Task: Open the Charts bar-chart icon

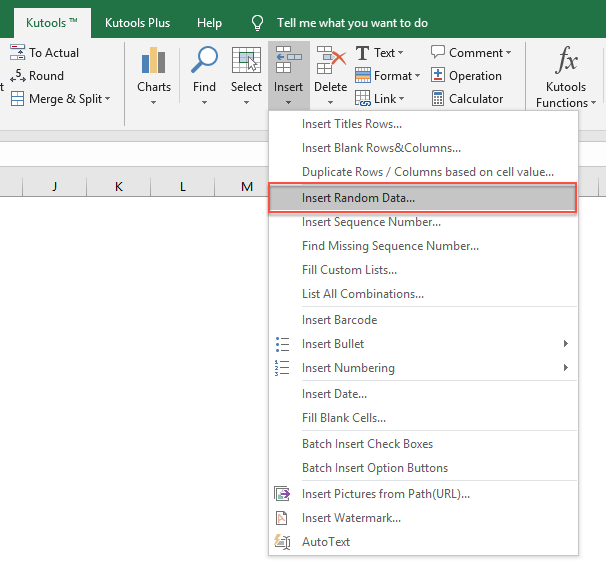Action: pos(153,60)
